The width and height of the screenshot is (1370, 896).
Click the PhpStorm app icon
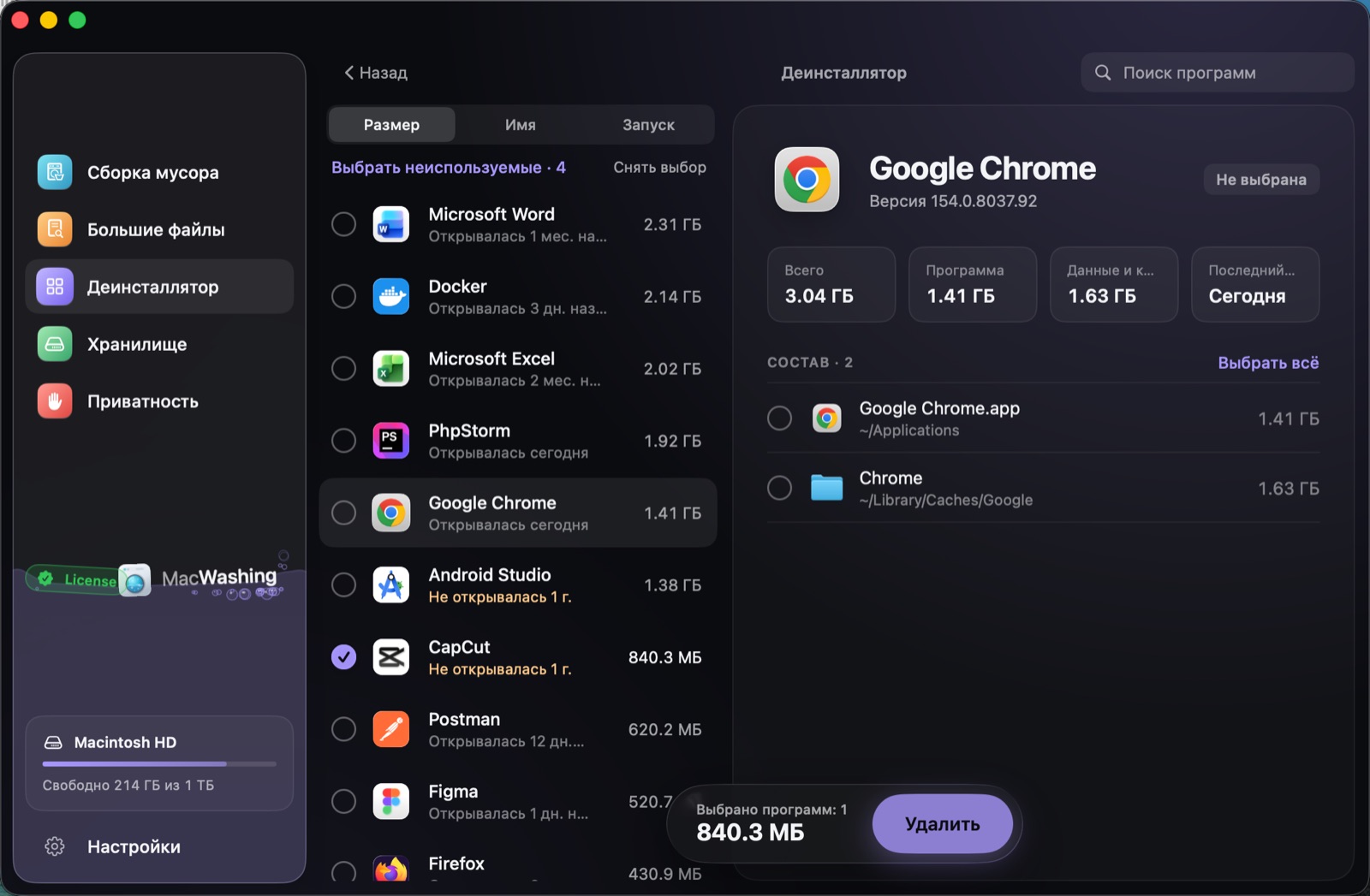pos(391,440)
